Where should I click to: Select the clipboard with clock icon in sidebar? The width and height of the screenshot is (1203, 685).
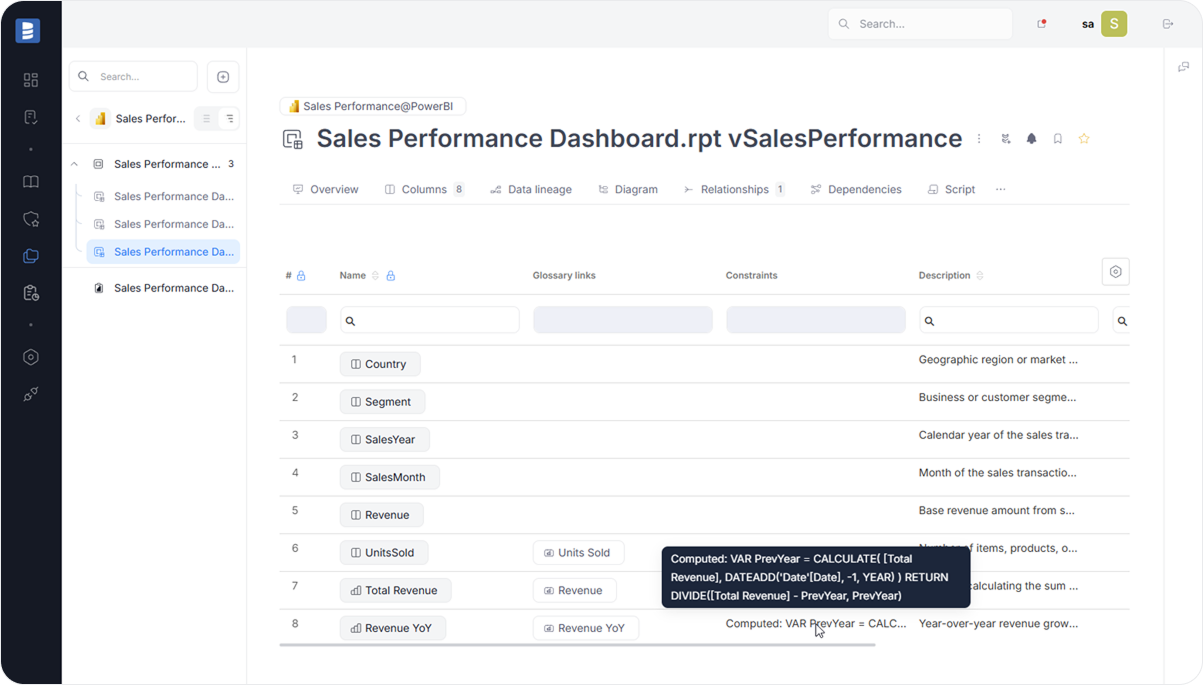click(30, 292)
